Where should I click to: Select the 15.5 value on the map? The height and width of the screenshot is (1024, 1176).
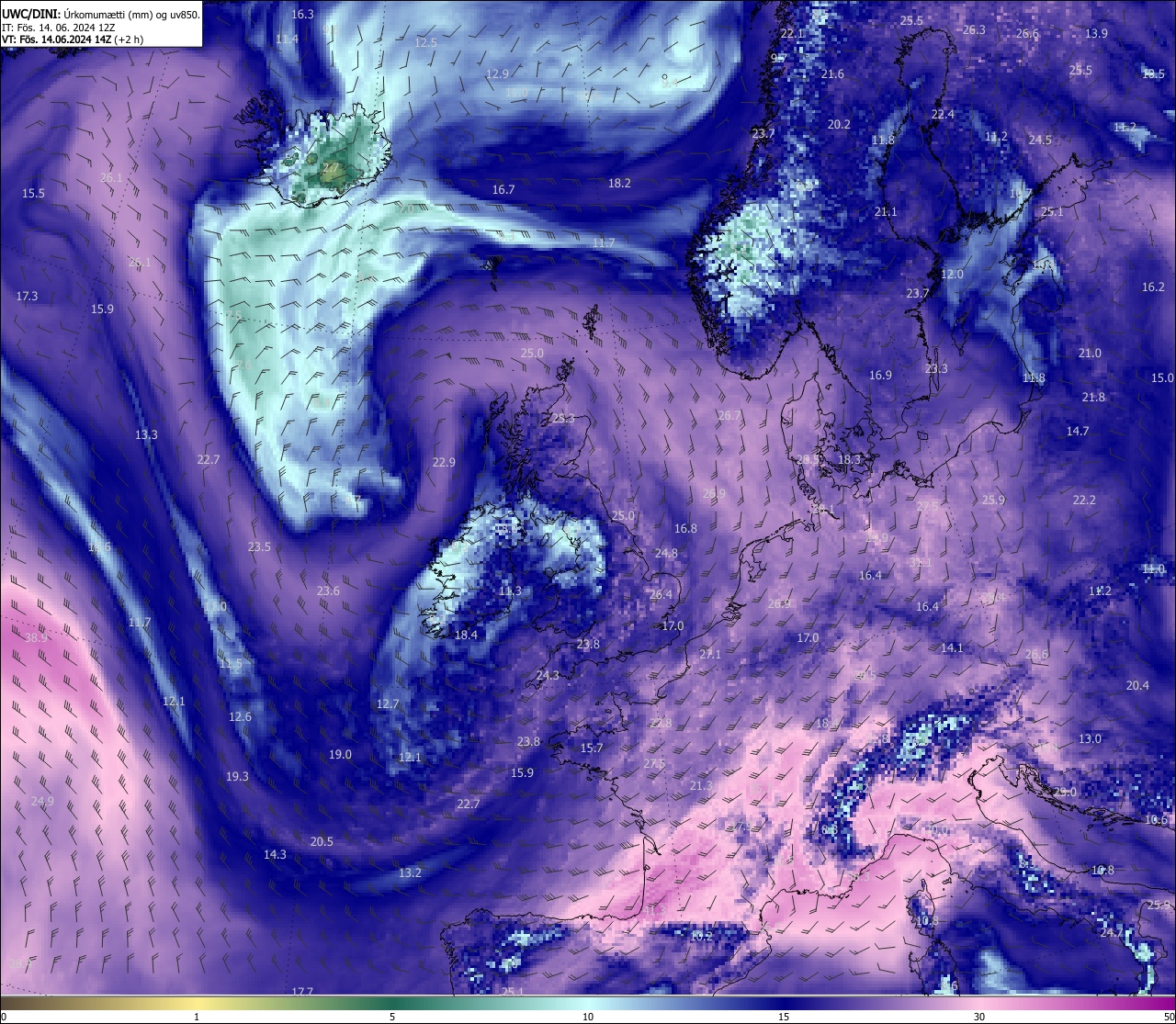coord(33,194)
